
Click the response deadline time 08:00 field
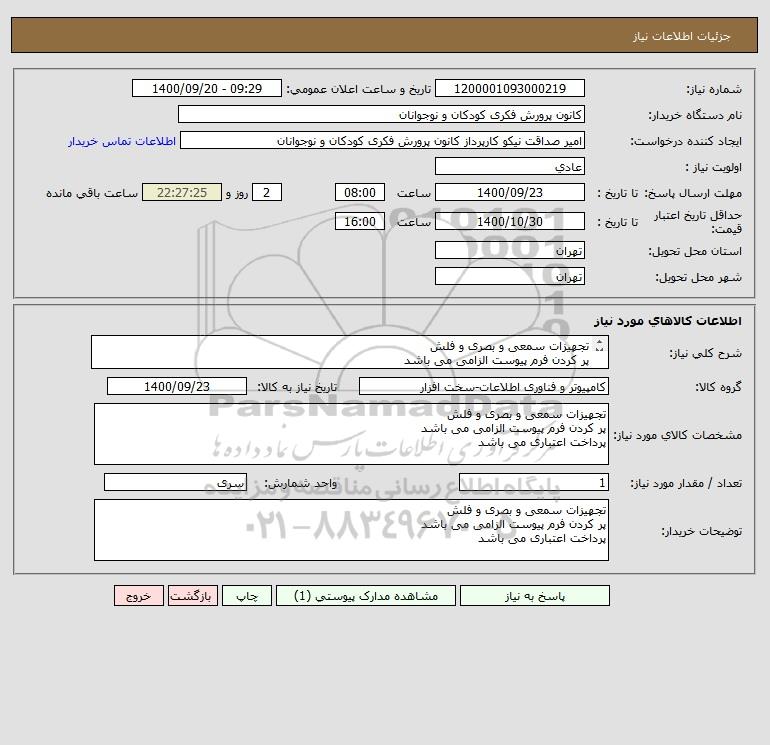360,193
